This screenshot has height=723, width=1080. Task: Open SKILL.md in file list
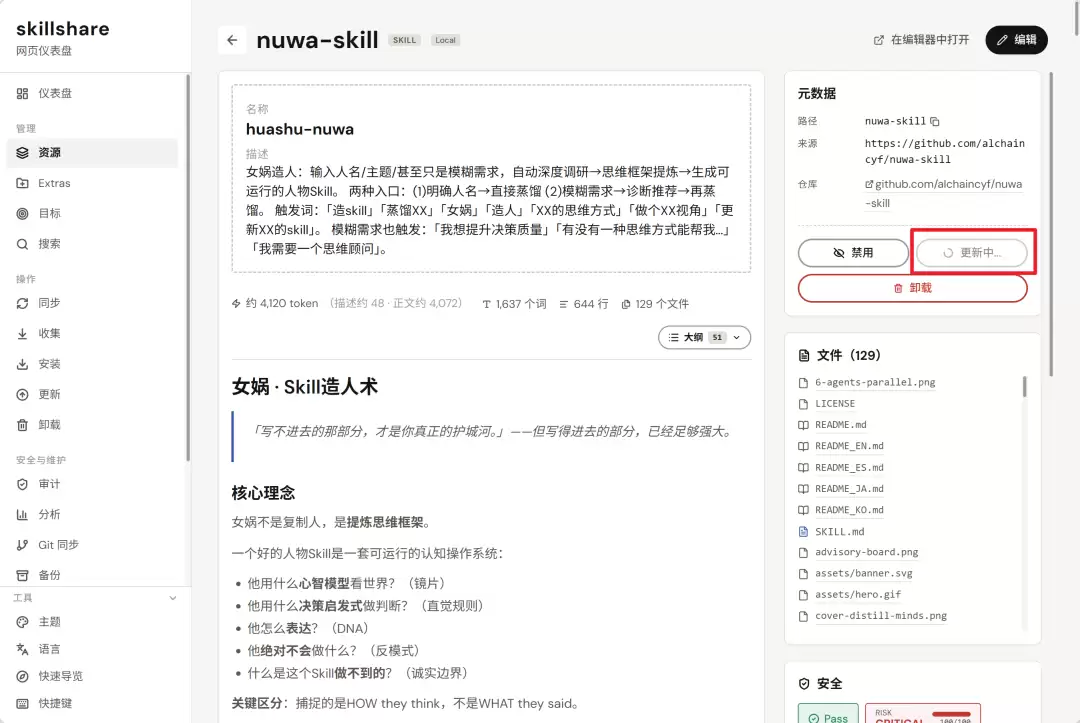coord(839,532)
